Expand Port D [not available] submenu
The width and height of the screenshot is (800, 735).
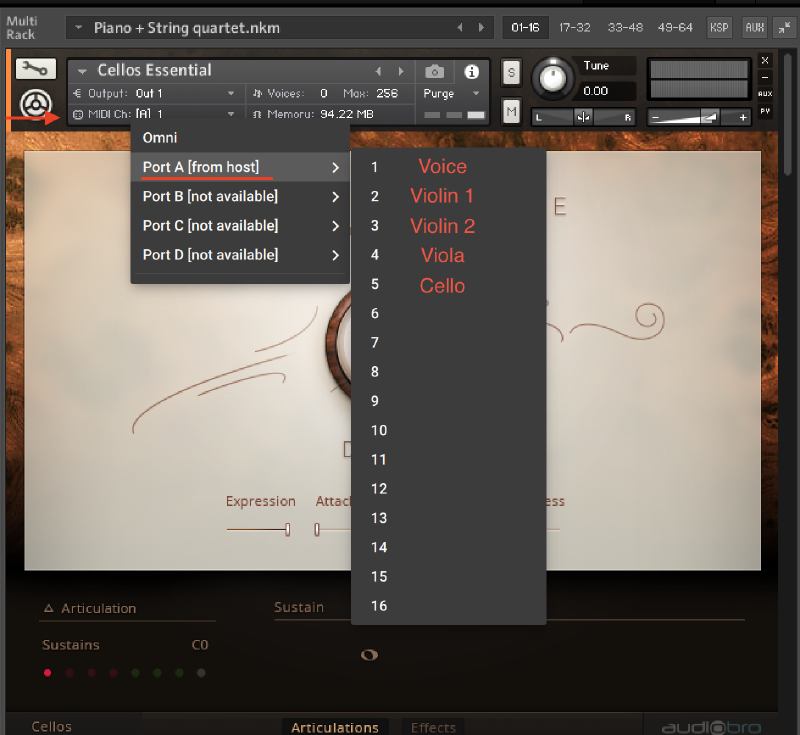point(240,255)
